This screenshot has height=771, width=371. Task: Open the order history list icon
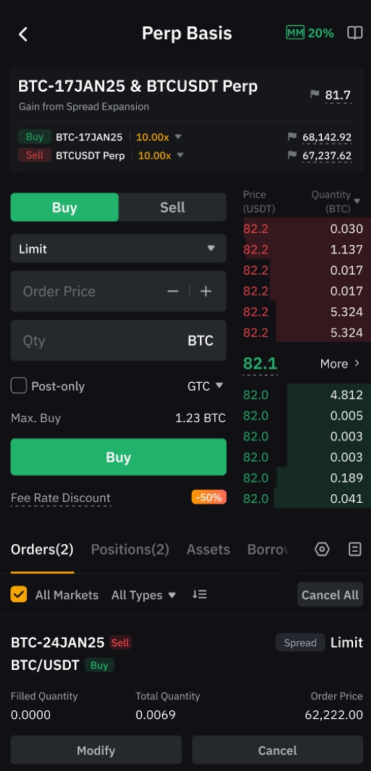click(355, 549)
